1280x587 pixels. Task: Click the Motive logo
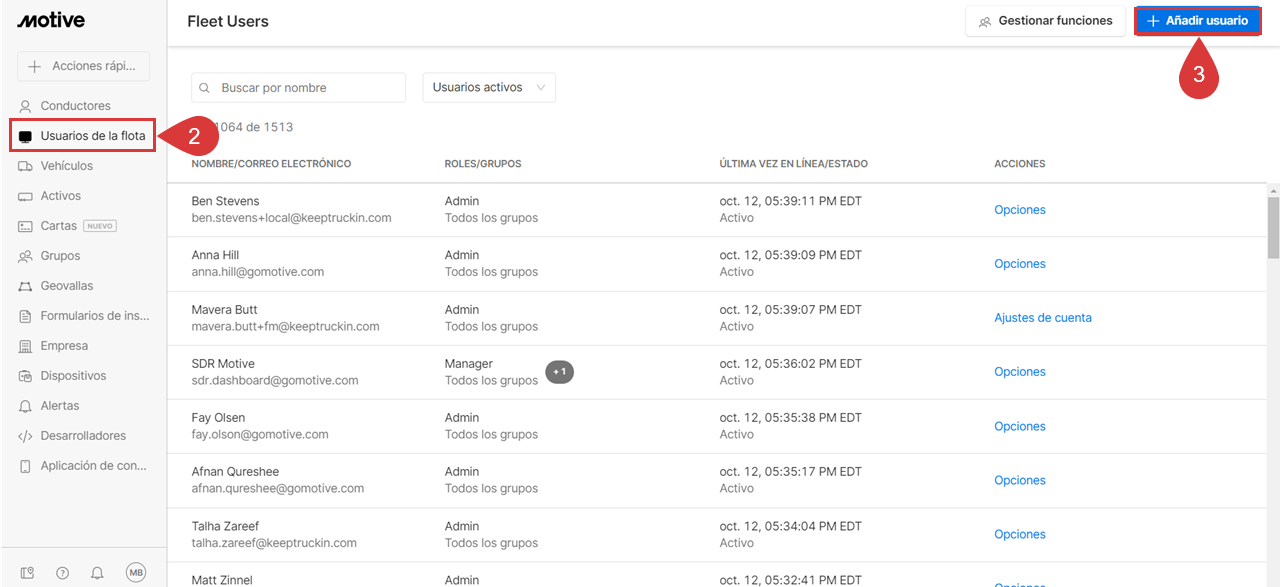coord(51,20)
